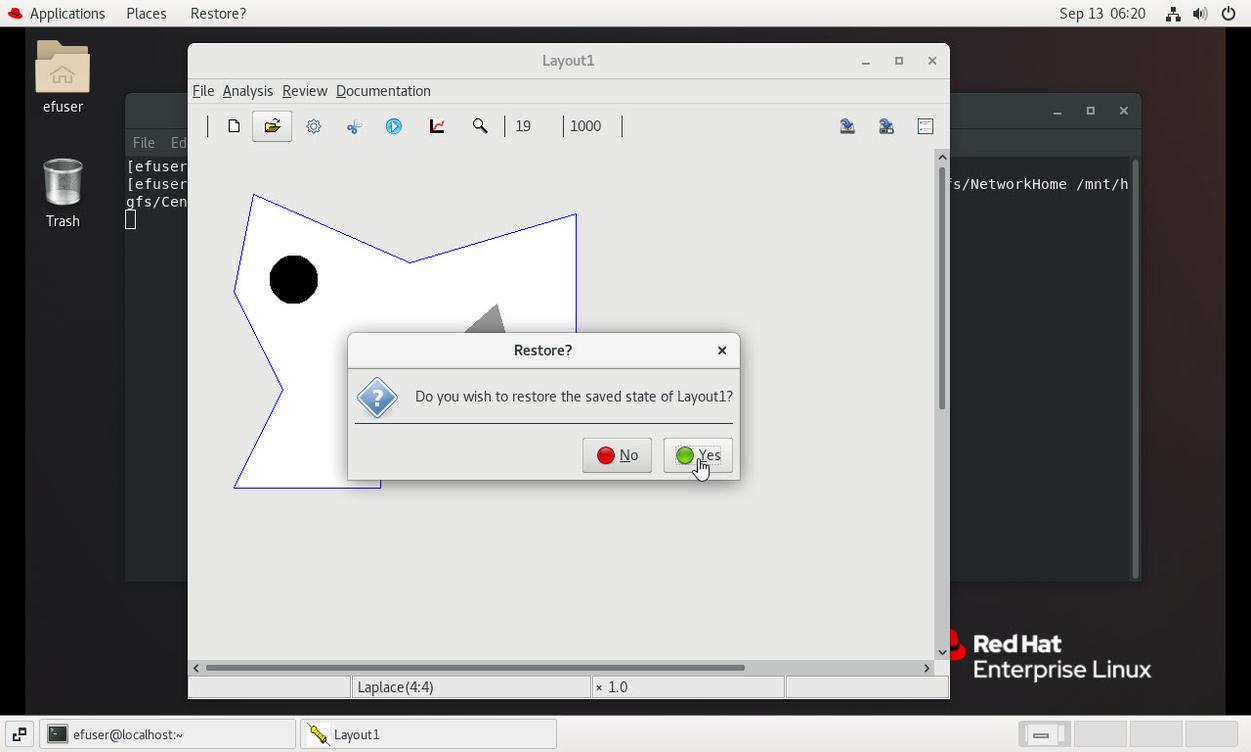
Task: Click the form panel icon at toolbar right
Action: coord(925,126)
